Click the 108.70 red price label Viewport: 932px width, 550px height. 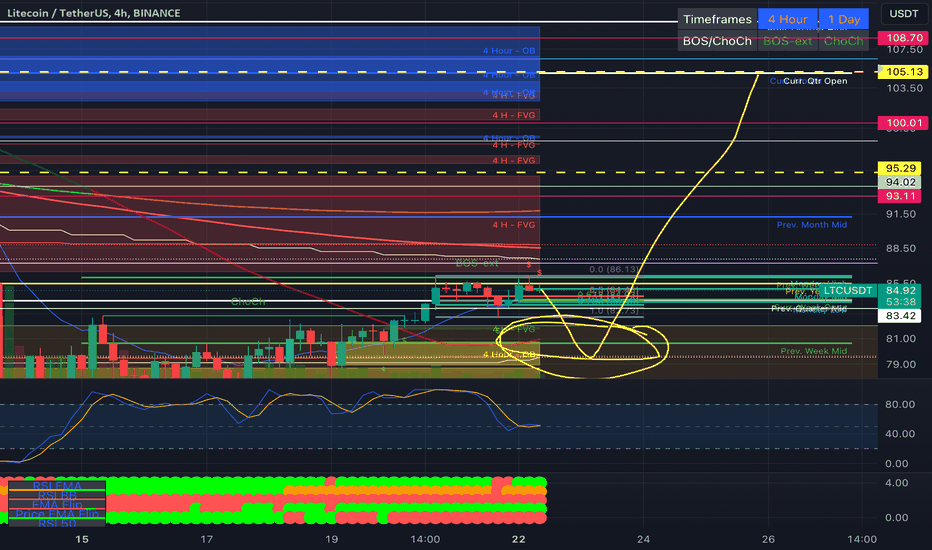(904, 37)
